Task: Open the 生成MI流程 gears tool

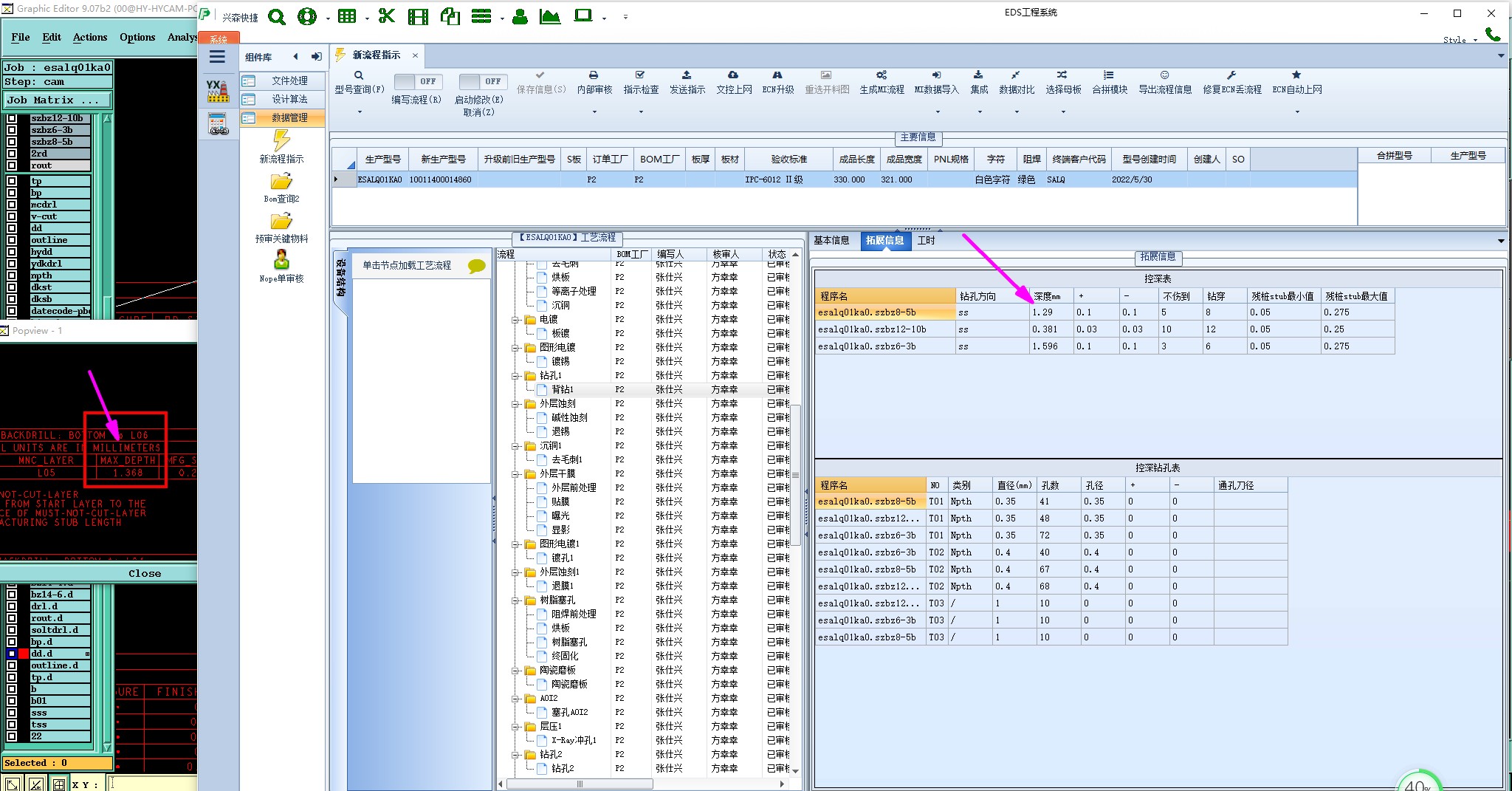Action: (x=881, y=75)
